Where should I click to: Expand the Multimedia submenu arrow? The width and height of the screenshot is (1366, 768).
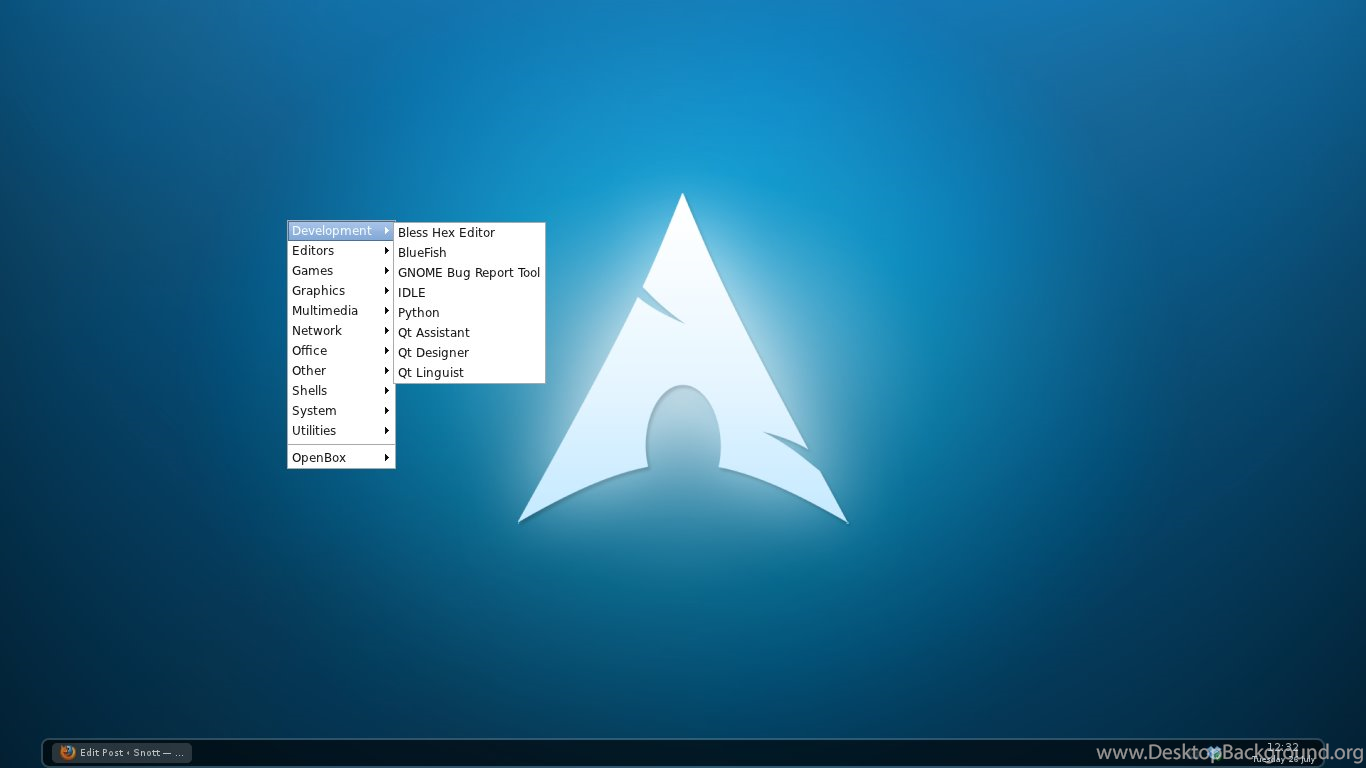(x=386, y=311)
